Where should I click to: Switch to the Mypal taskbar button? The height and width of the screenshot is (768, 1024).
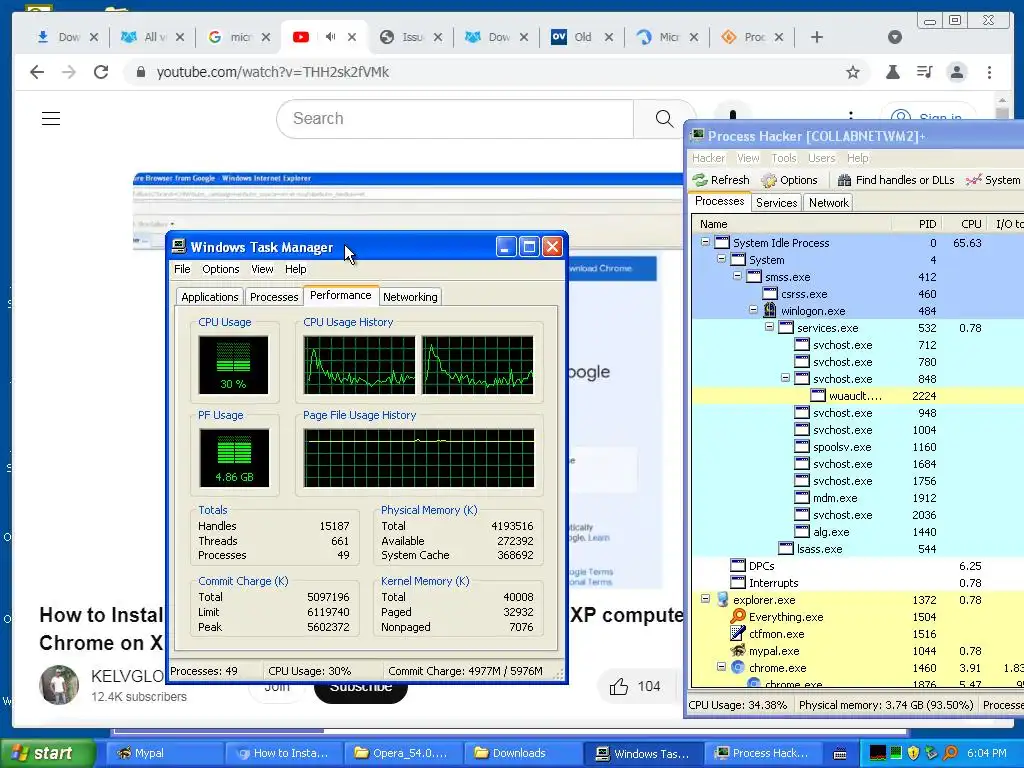pos(165,753)
